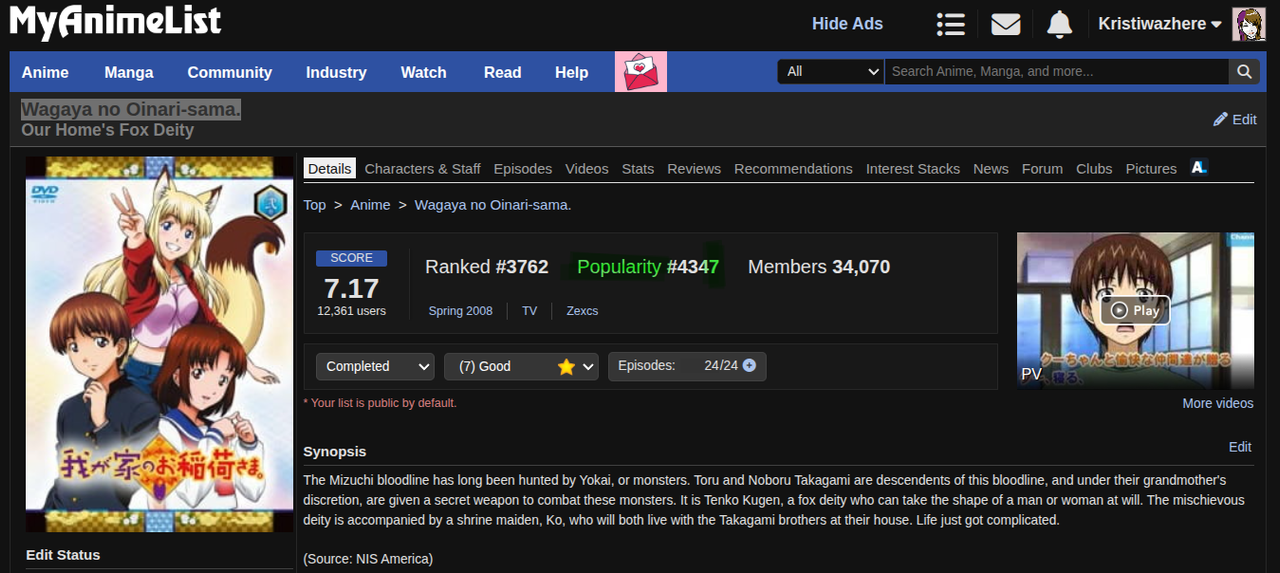Click the Edit Status heading
This screenshot has height=573, width=1280.
63,555
